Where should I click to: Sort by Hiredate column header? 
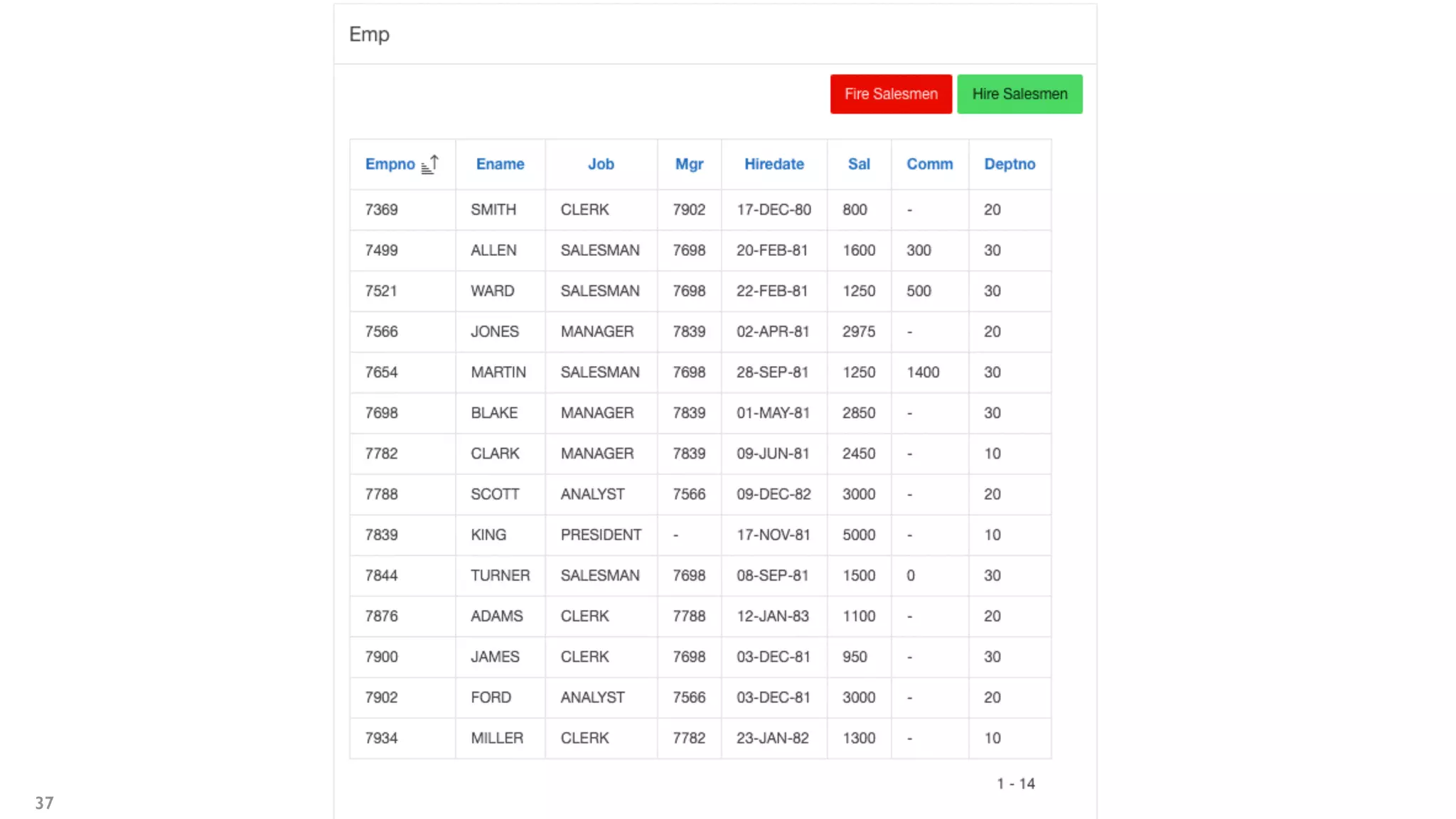[773, 164]
